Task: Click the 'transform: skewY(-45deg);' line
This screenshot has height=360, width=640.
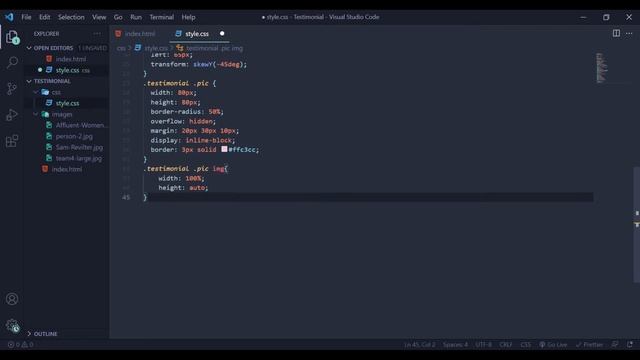Action: (199, 64)
